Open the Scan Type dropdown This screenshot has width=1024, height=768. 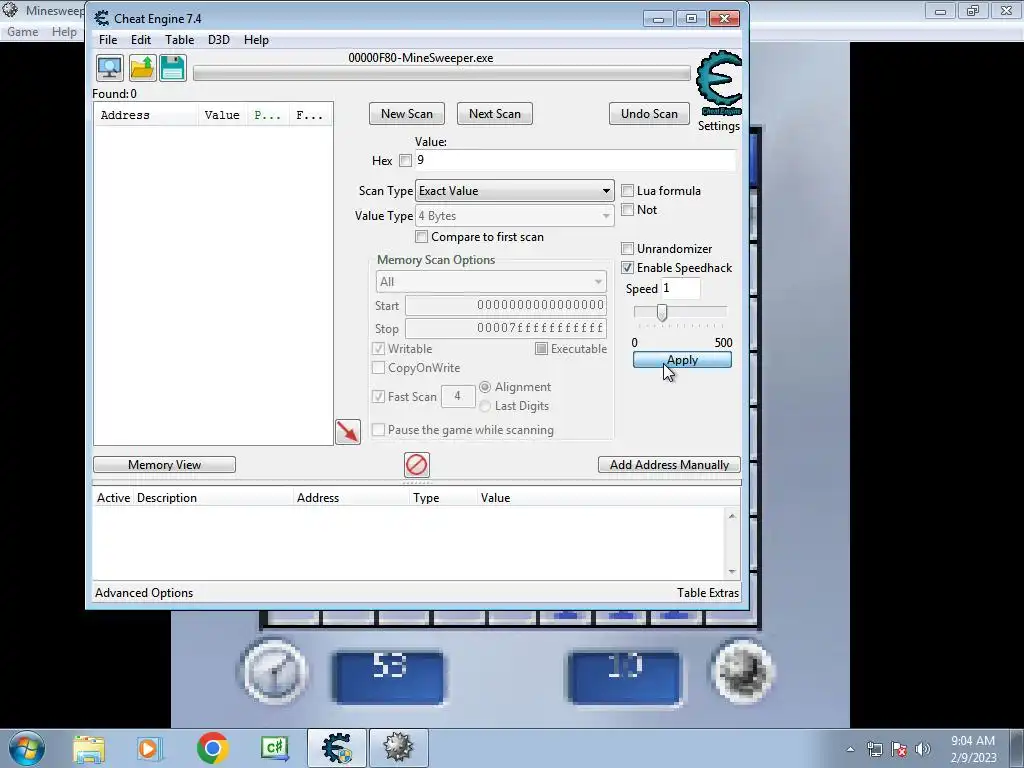(515, 191)
